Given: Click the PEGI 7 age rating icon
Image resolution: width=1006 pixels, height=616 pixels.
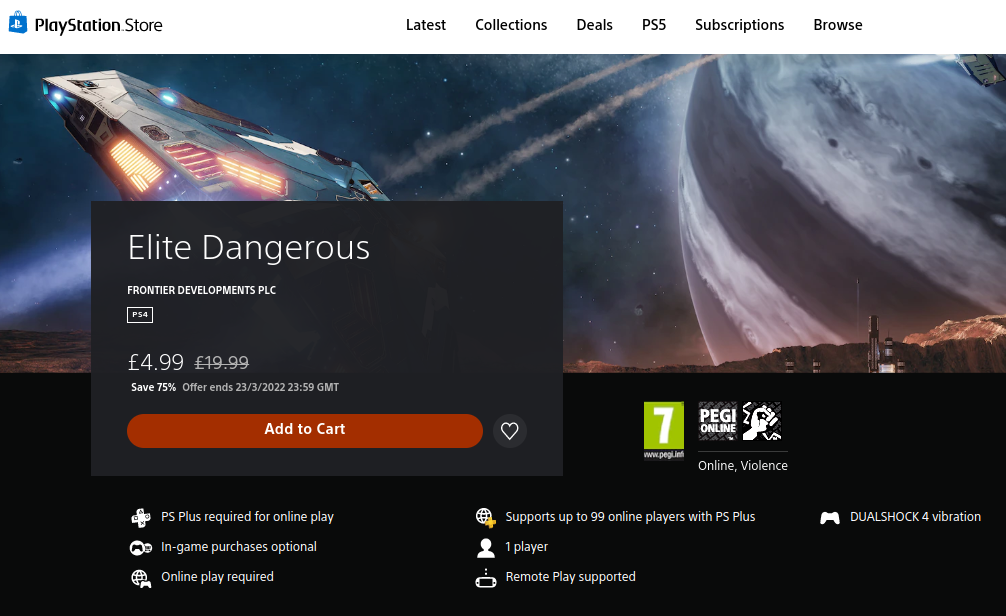Looking at the screenshot, I should click(663, 430).
